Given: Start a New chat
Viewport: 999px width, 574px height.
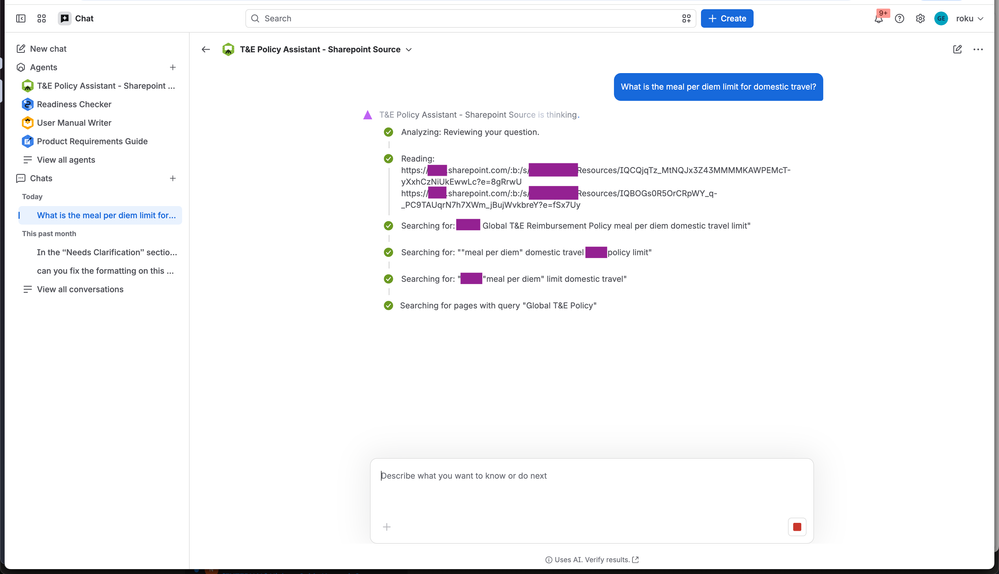Looking at the screenshot, I should pyautogui.click(x=41, y=48).
